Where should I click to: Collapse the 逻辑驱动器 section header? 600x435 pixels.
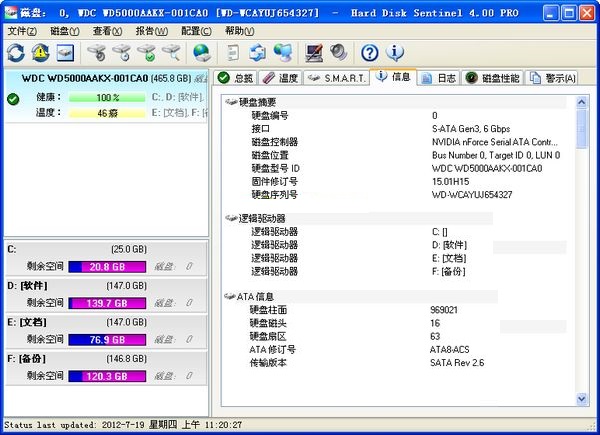(231, 218)
